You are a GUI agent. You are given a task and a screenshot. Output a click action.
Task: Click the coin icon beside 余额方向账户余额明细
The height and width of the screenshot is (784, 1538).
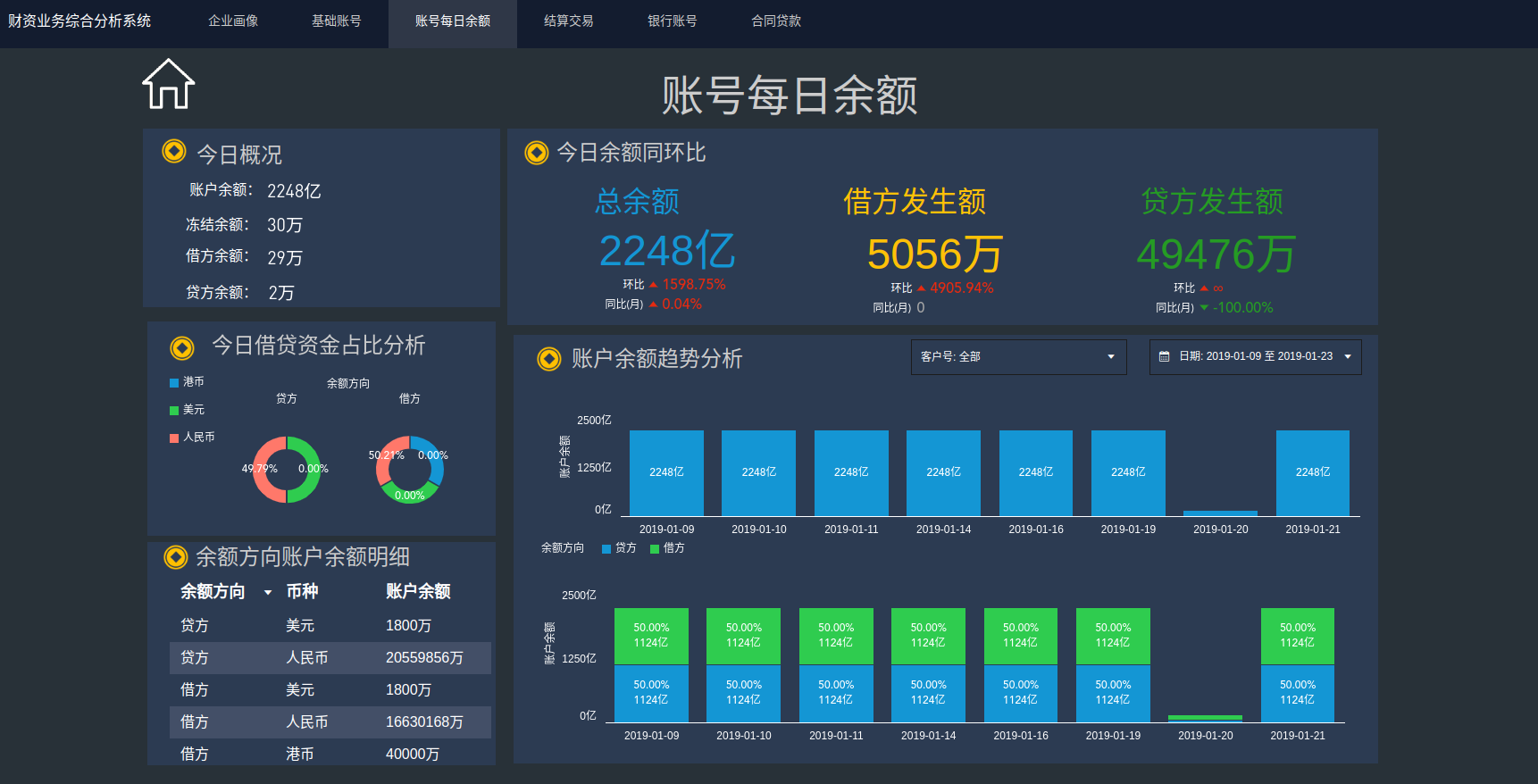coord(176,557)
